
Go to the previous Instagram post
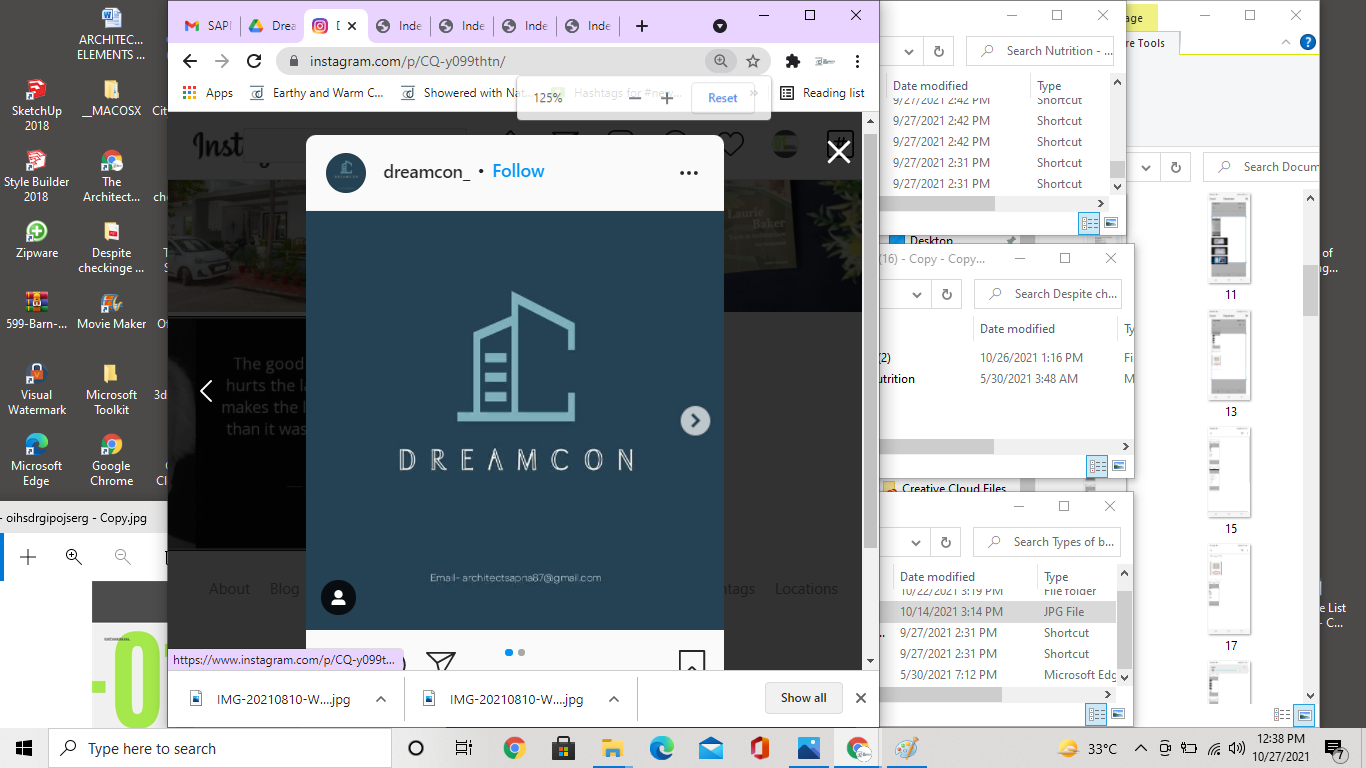click(x=206, y=391)
